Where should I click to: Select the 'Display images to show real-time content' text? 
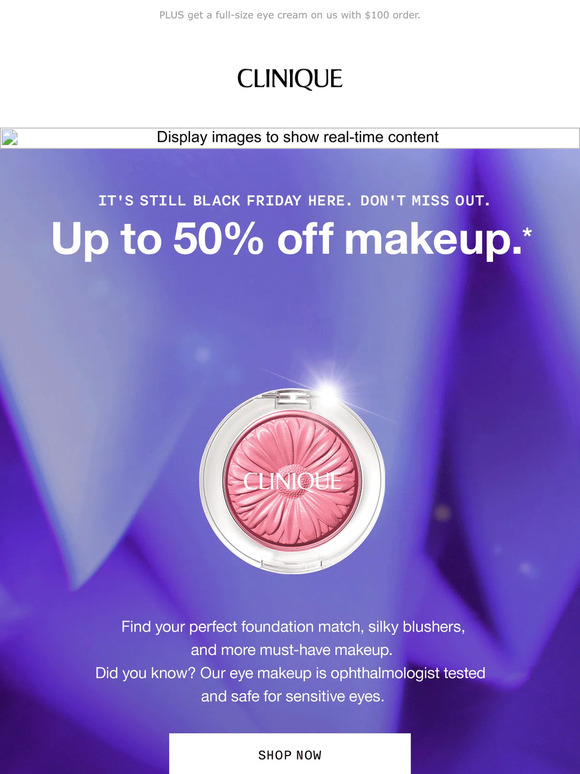(297, 137)
